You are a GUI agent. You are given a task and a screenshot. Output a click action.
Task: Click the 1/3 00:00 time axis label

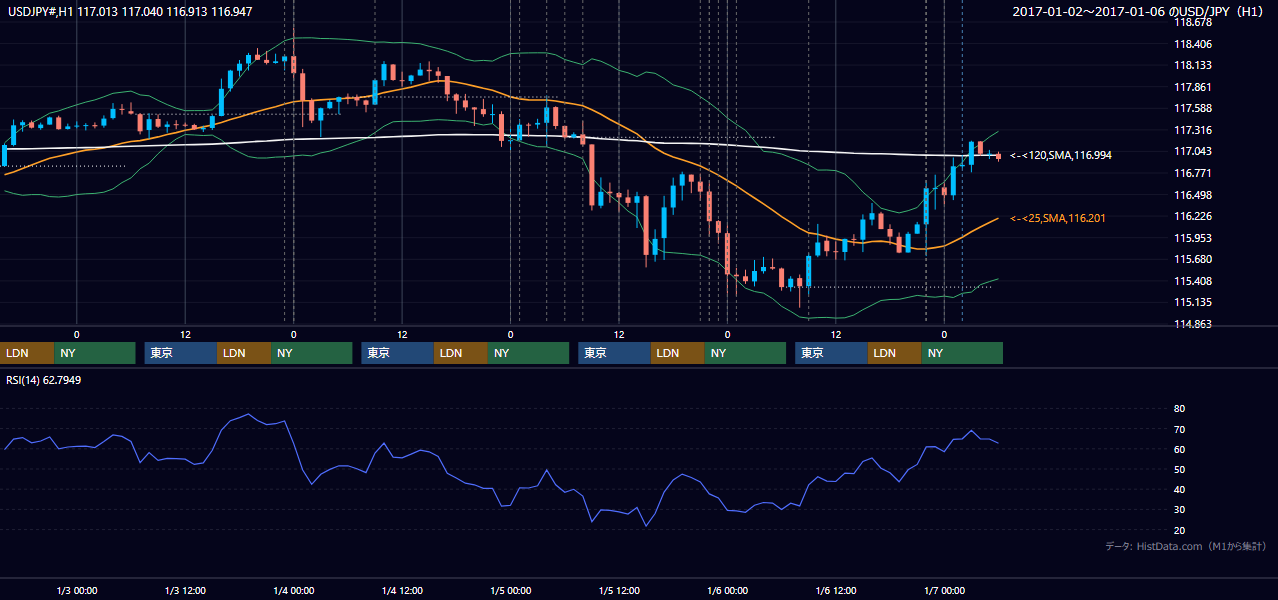(76, 590)
